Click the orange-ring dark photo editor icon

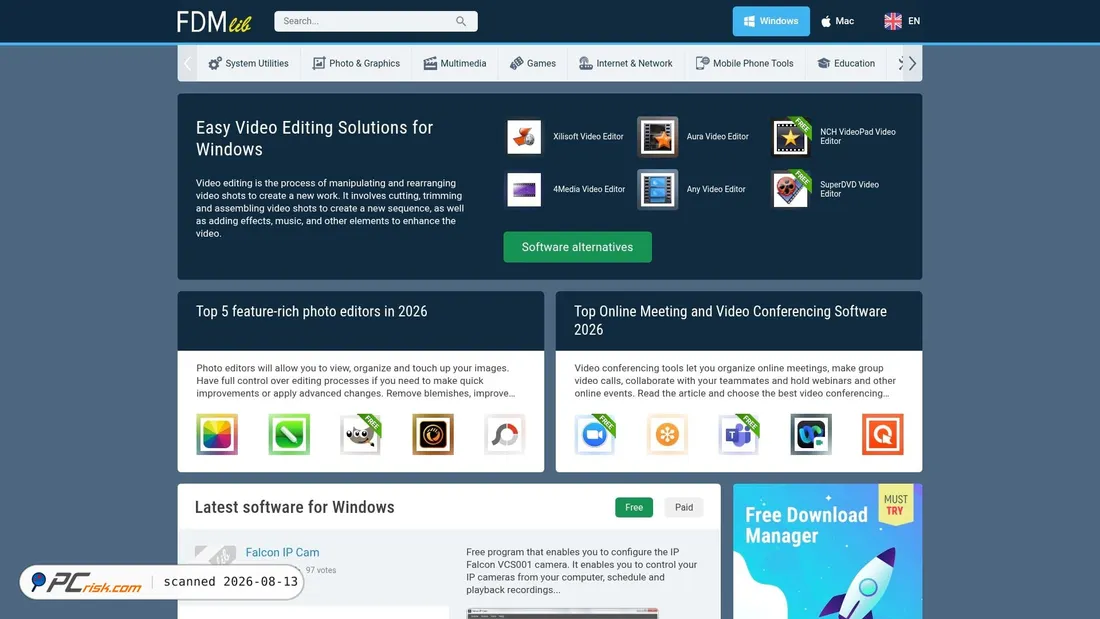tap(433, 434)
